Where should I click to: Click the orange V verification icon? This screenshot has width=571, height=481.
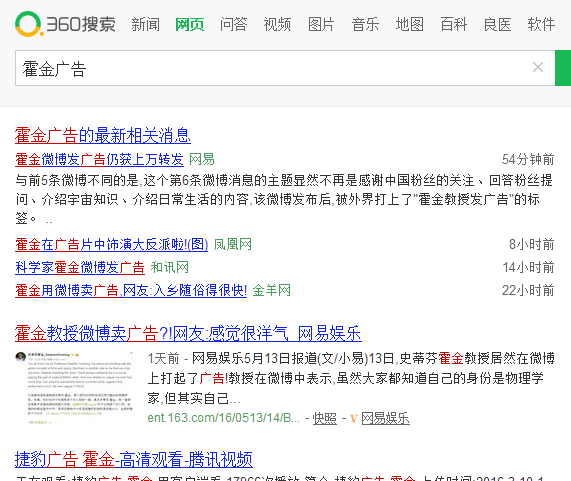point(353,419)
